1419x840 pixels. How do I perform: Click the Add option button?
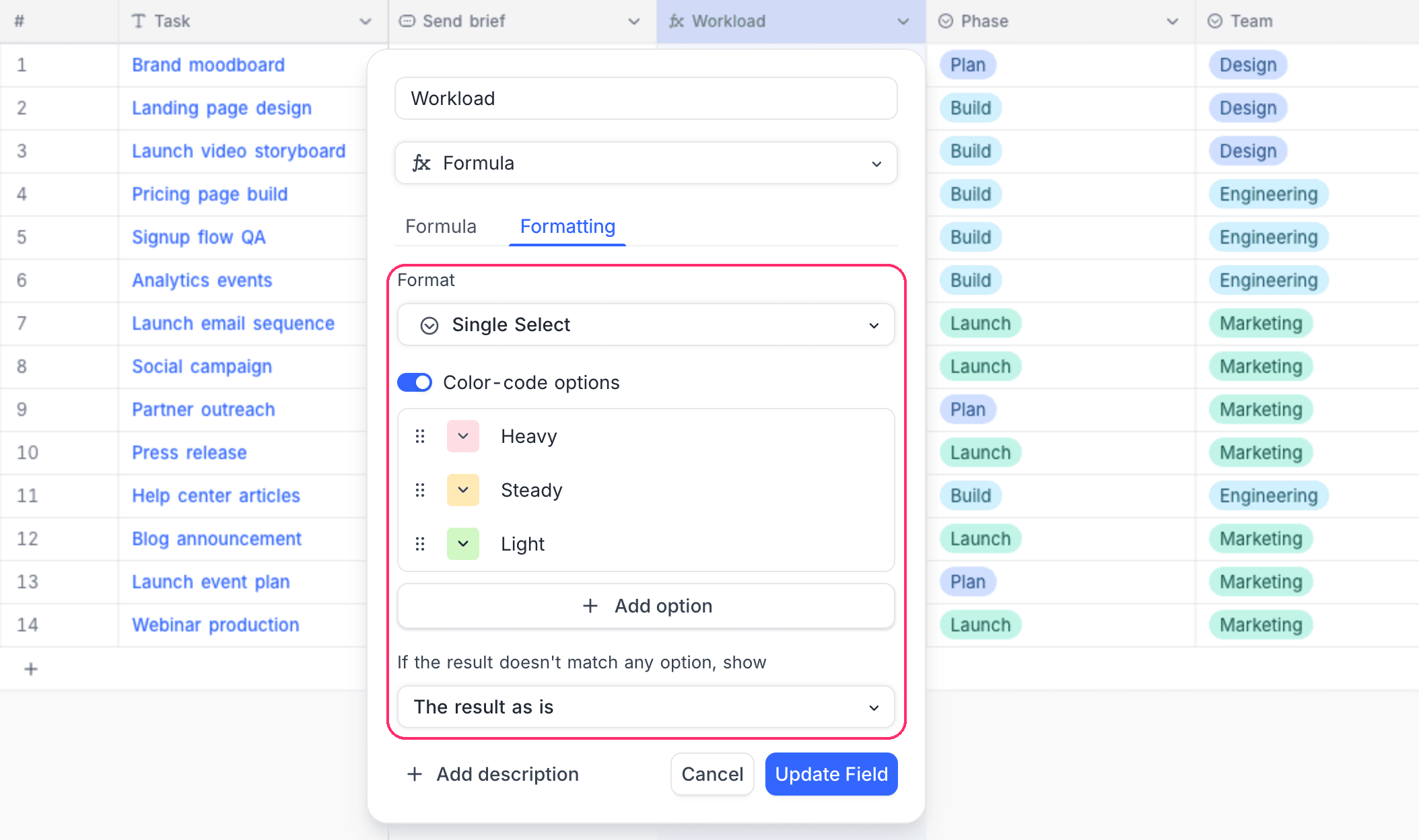click(x=646, y=606)
